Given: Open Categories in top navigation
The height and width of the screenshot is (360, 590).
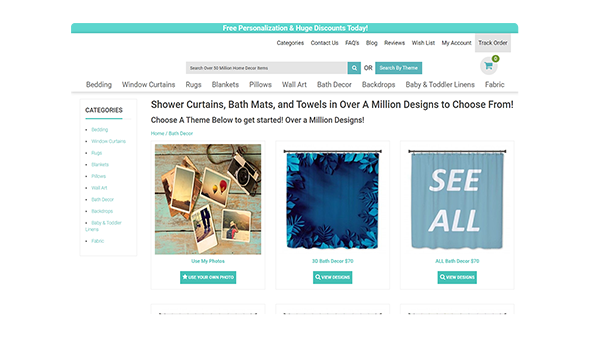Looking at the screenshot, I should click(x=290, y=43).
